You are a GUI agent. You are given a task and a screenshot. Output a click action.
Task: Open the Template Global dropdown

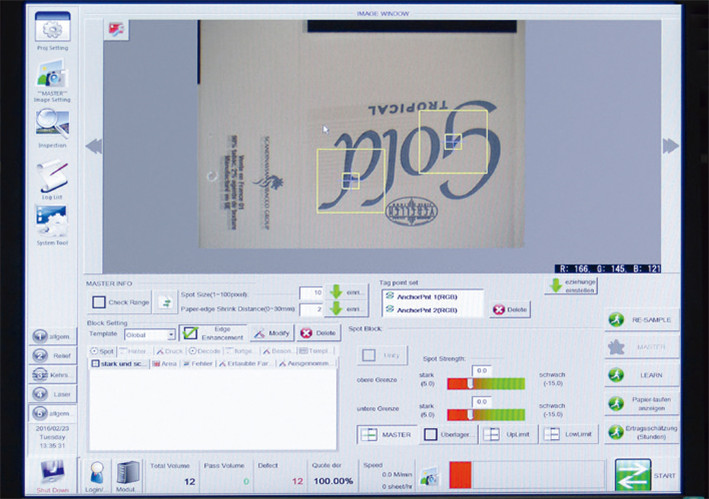pos(150,335)
